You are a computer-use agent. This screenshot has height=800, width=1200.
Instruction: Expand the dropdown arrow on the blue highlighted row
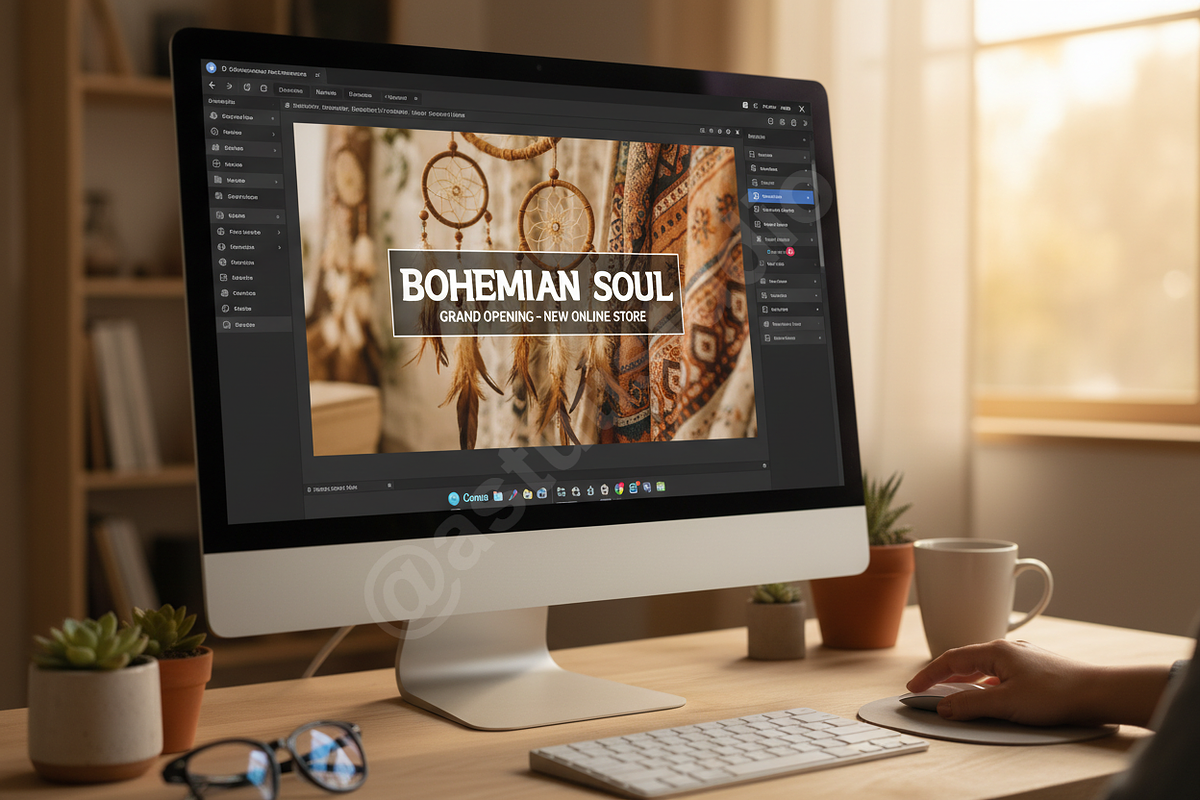click(808, 198)
